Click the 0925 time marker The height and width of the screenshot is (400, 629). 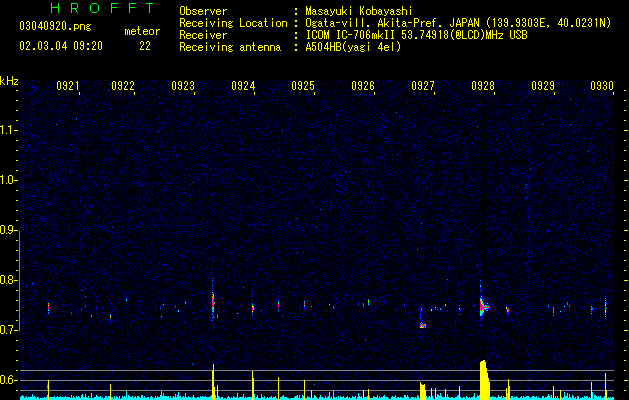tap(303, 86)
